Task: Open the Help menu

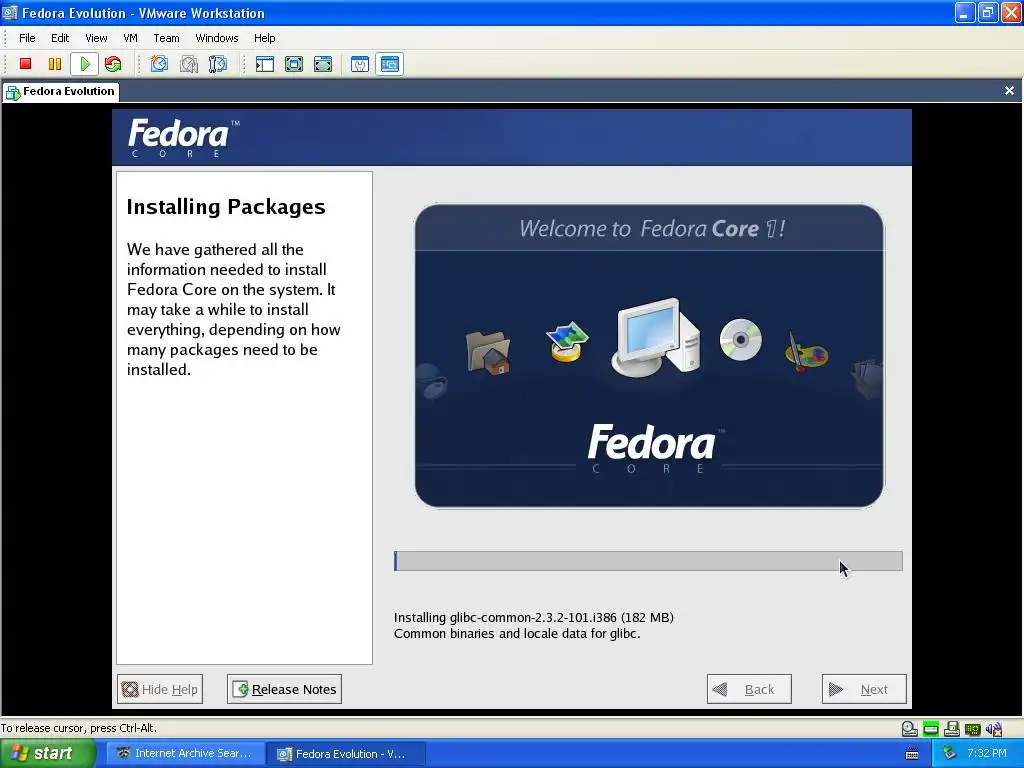Action: click(x=264, y=38)
